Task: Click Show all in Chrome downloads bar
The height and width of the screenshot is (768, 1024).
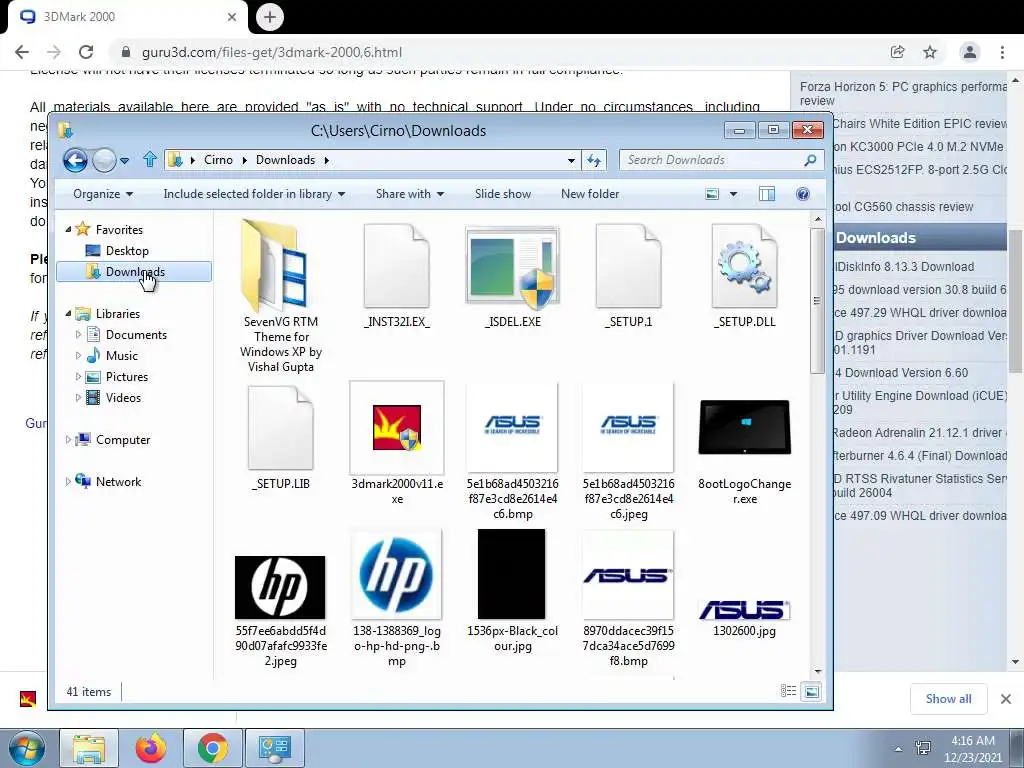Action: [948, 699]
